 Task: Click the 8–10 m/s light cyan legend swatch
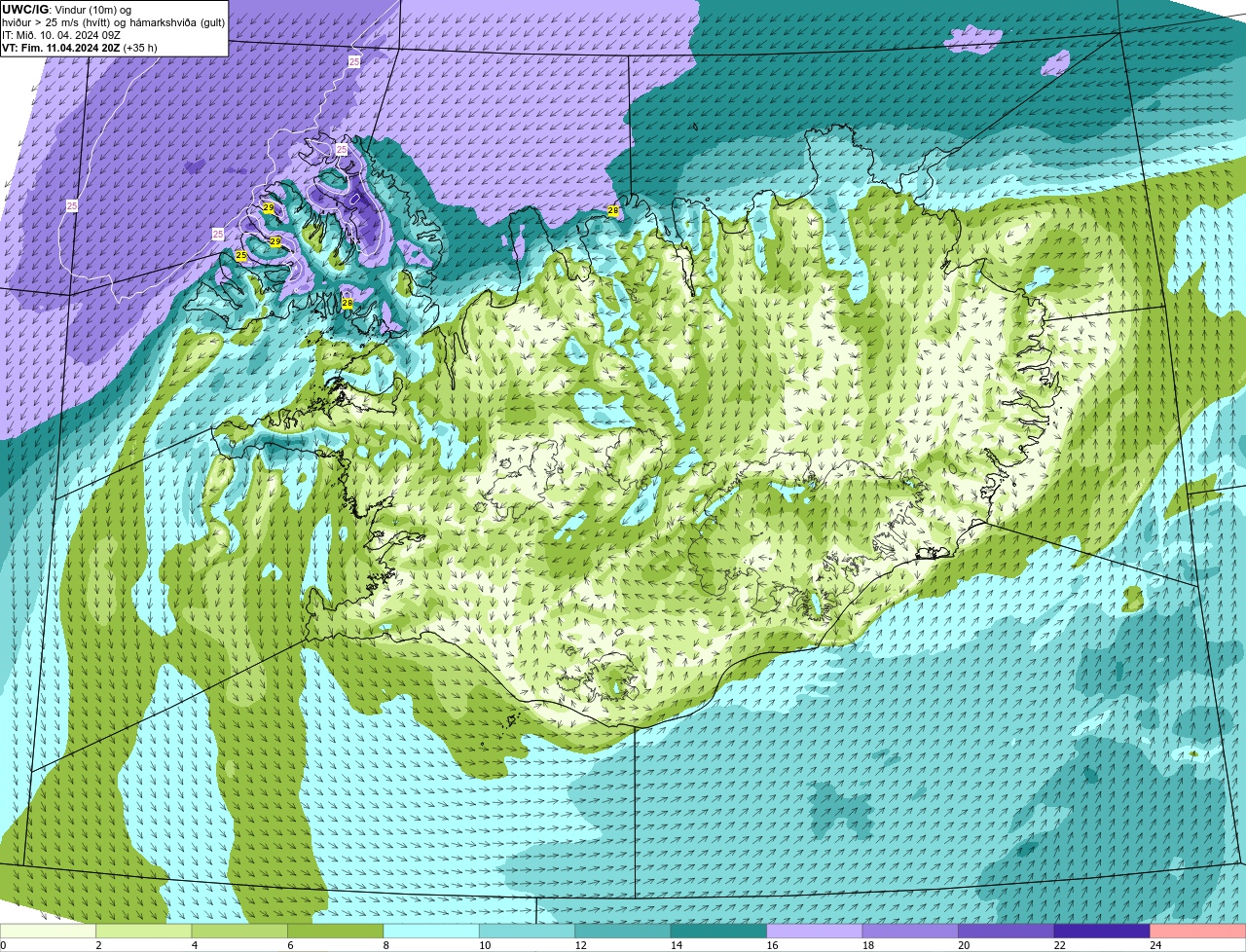pos(431,931)
